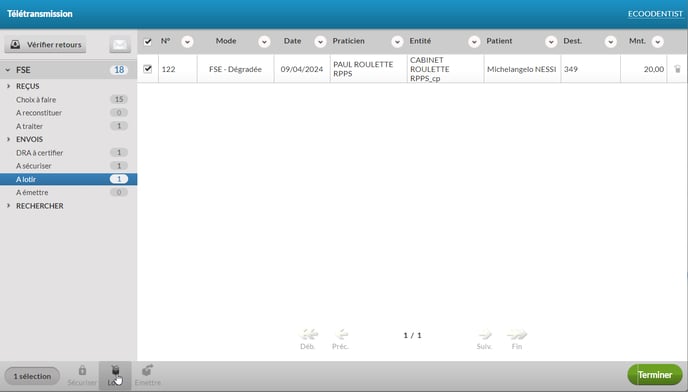Click the Vérifier retours button
The height and width of the screenshot is (392, 688).
pos(46,44)
